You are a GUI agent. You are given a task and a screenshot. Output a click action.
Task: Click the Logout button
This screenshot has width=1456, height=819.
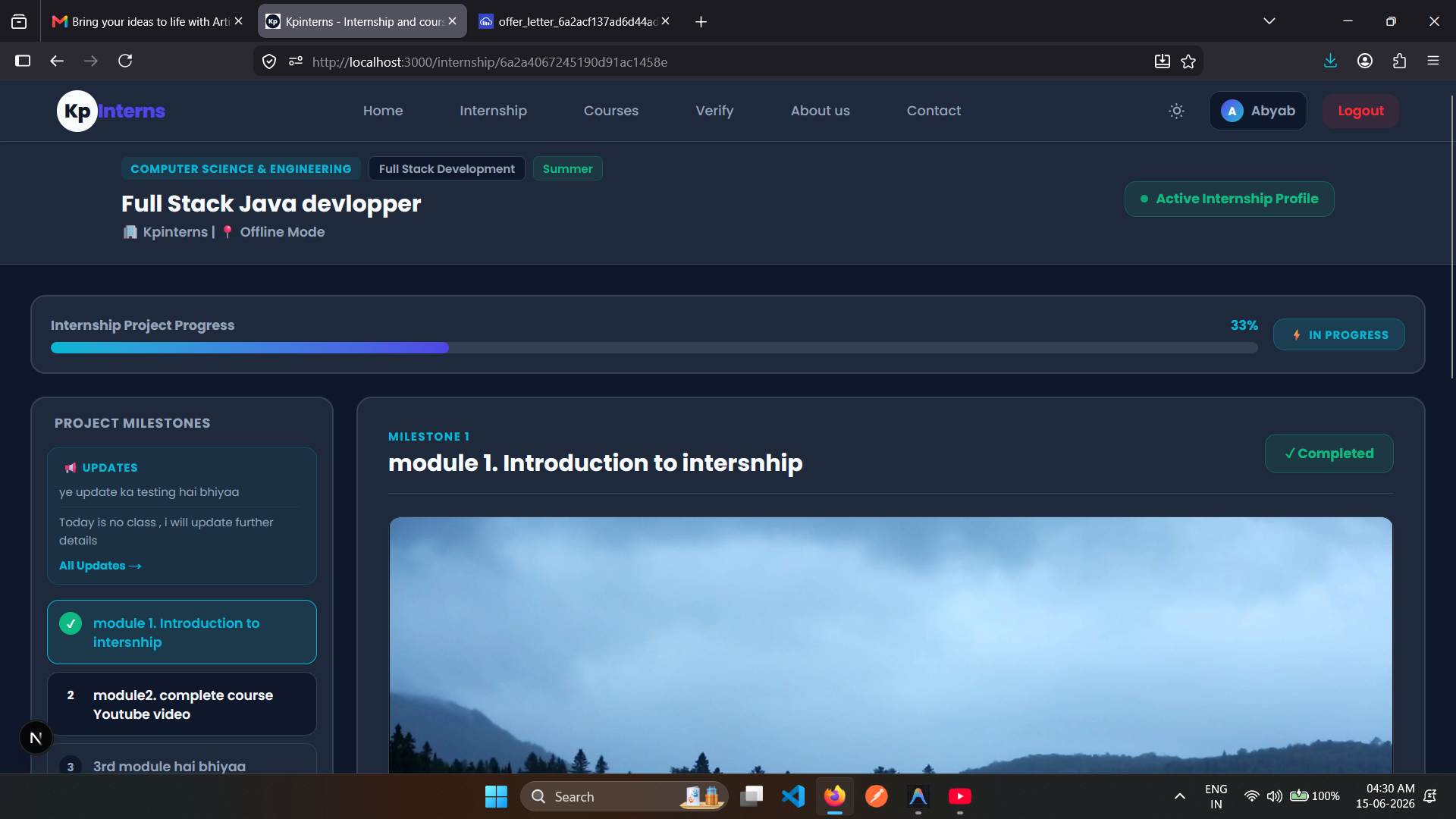pyautogui.click(x=1360, y=111)
